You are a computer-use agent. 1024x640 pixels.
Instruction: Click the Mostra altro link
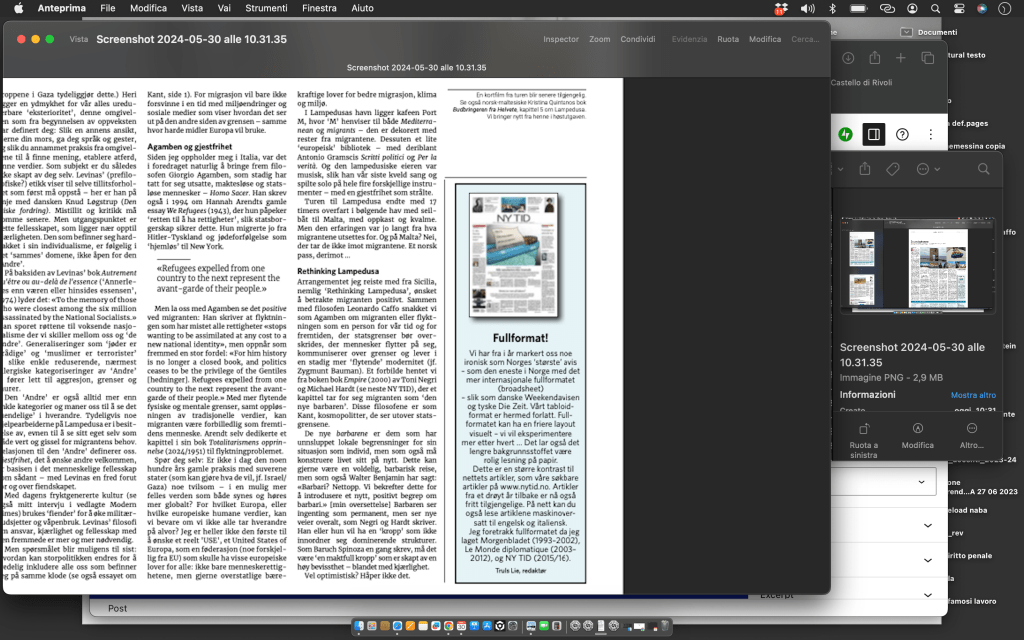[x=972, y=395]
